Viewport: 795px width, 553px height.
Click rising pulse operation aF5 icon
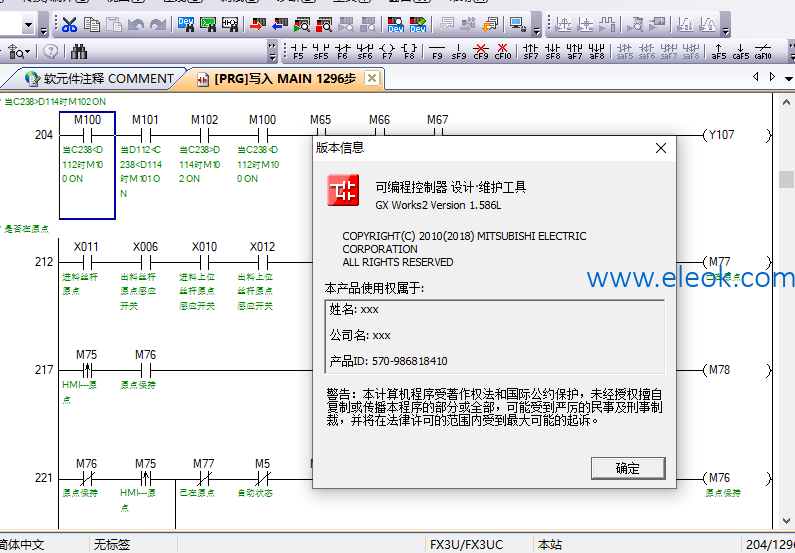click(719, 51)
